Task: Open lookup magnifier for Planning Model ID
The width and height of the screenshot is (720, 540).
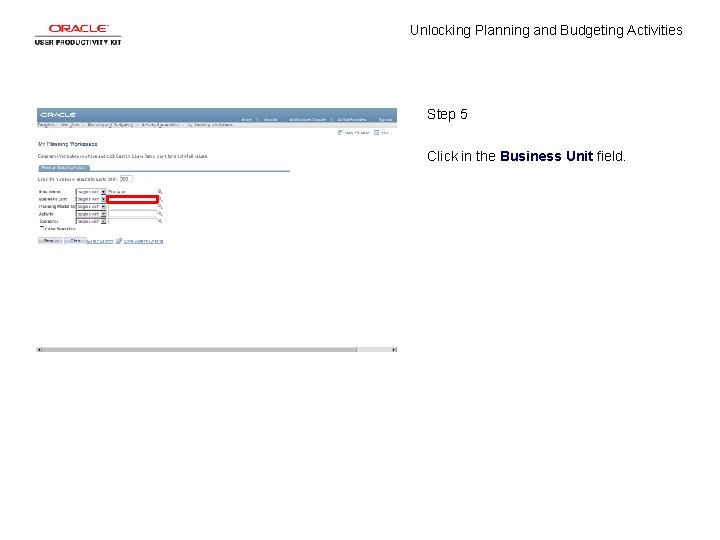Action: (160, 207)
